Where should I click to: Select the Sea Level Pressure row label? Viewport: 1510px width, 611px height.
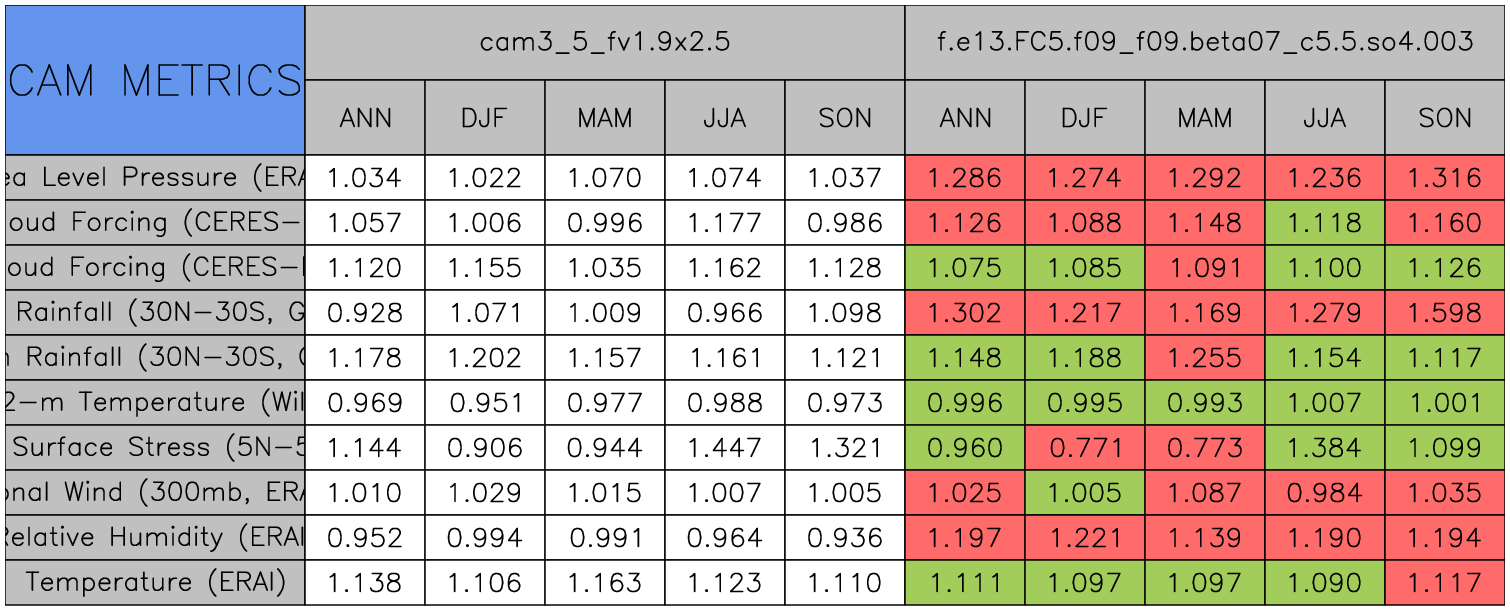coord(155,178)
